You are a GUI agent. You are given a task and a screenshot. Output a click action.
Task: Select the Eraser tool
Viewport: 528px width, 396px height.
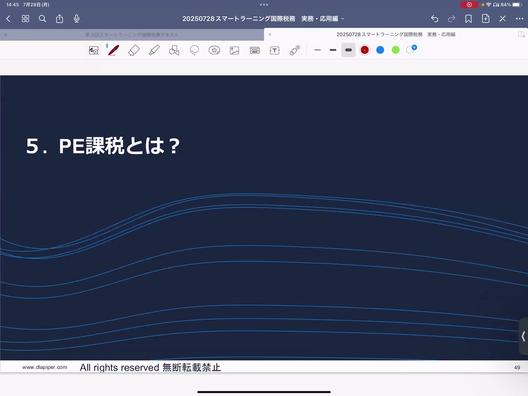(134, 51)
